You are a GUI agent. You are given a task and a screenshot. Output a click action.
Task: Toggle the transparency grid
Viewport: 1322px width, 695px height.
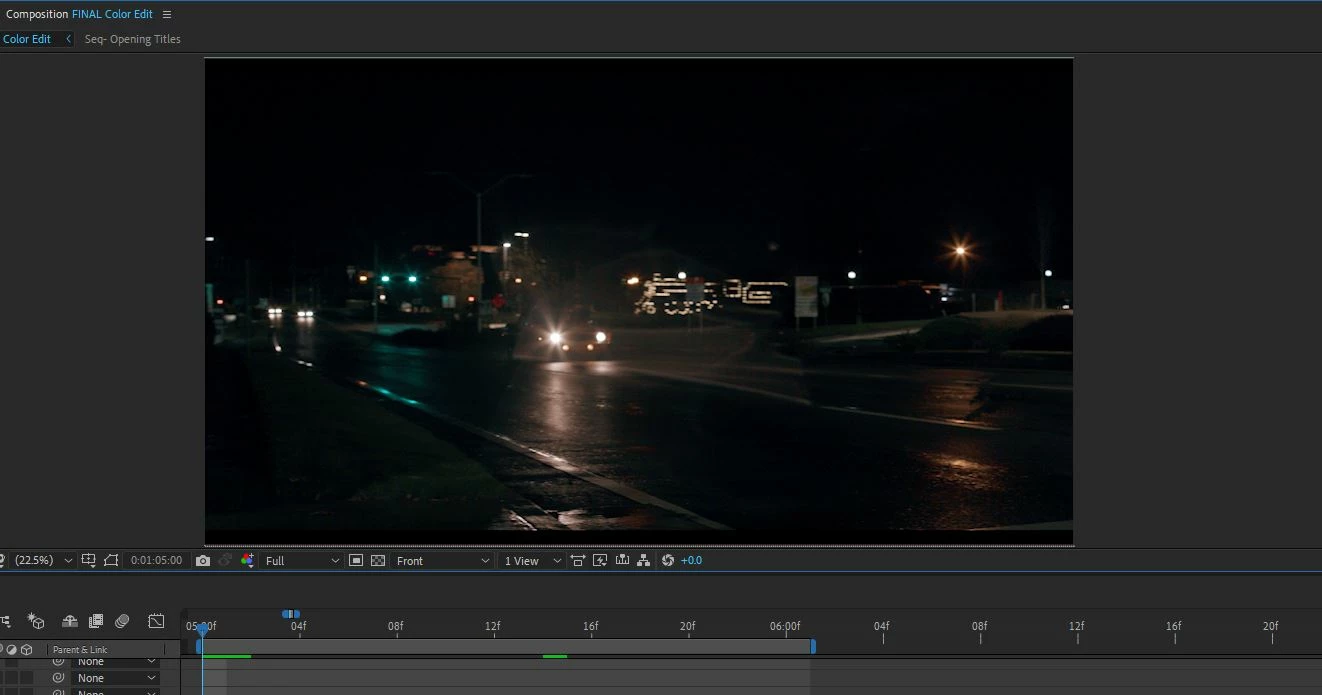click(x=378, y=561)
